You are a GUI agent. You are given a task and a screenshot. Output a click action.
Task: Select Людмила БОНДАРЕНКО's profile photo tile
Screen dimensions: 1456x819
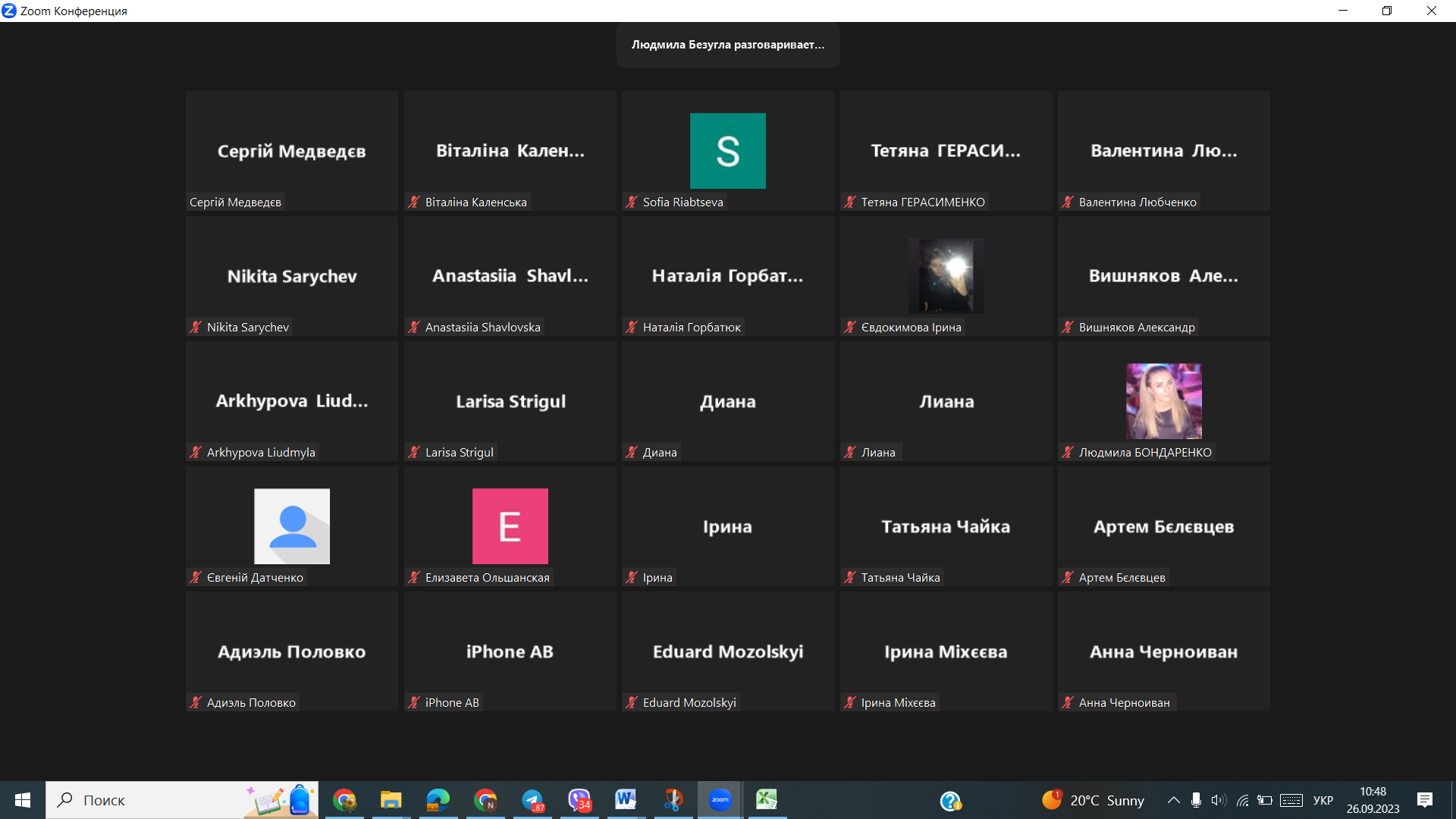[x=1163, y=401]
